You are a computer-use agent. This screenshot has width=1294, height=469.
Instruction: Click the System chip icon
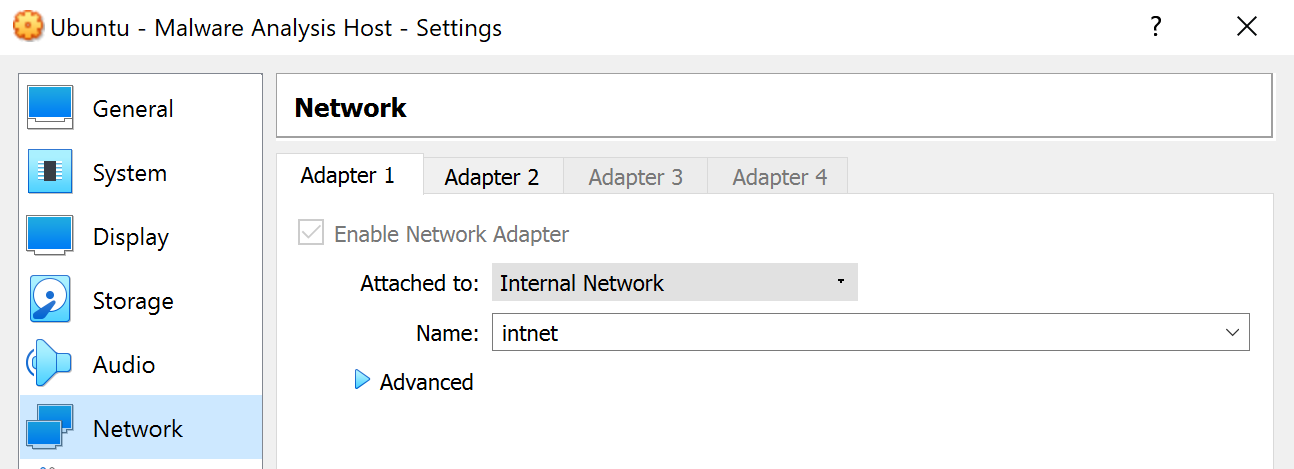(x=50, y=172)
